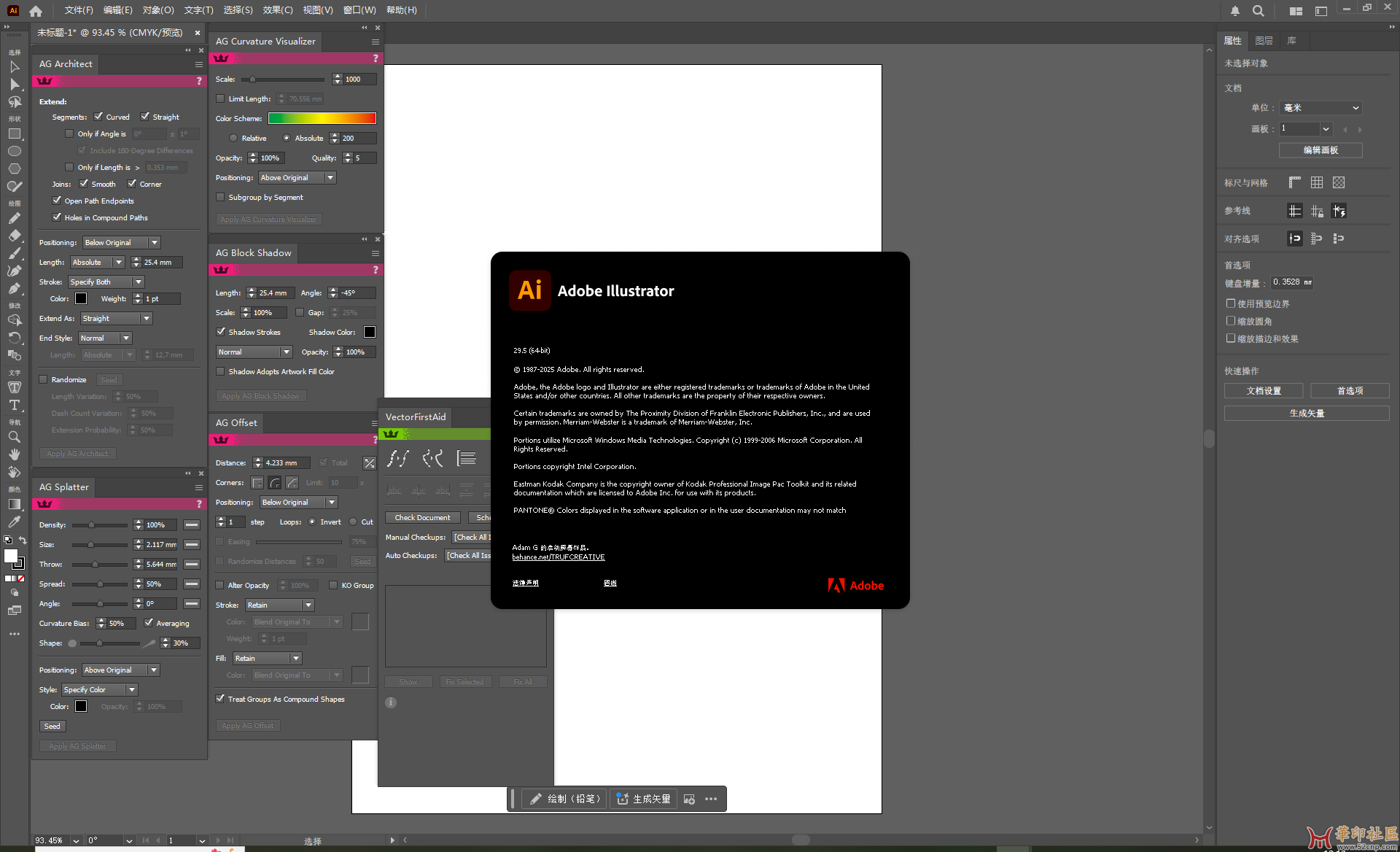Open Extend As Straight dropdown
The height and width of the screenshot is (852, 1400).
116,318
